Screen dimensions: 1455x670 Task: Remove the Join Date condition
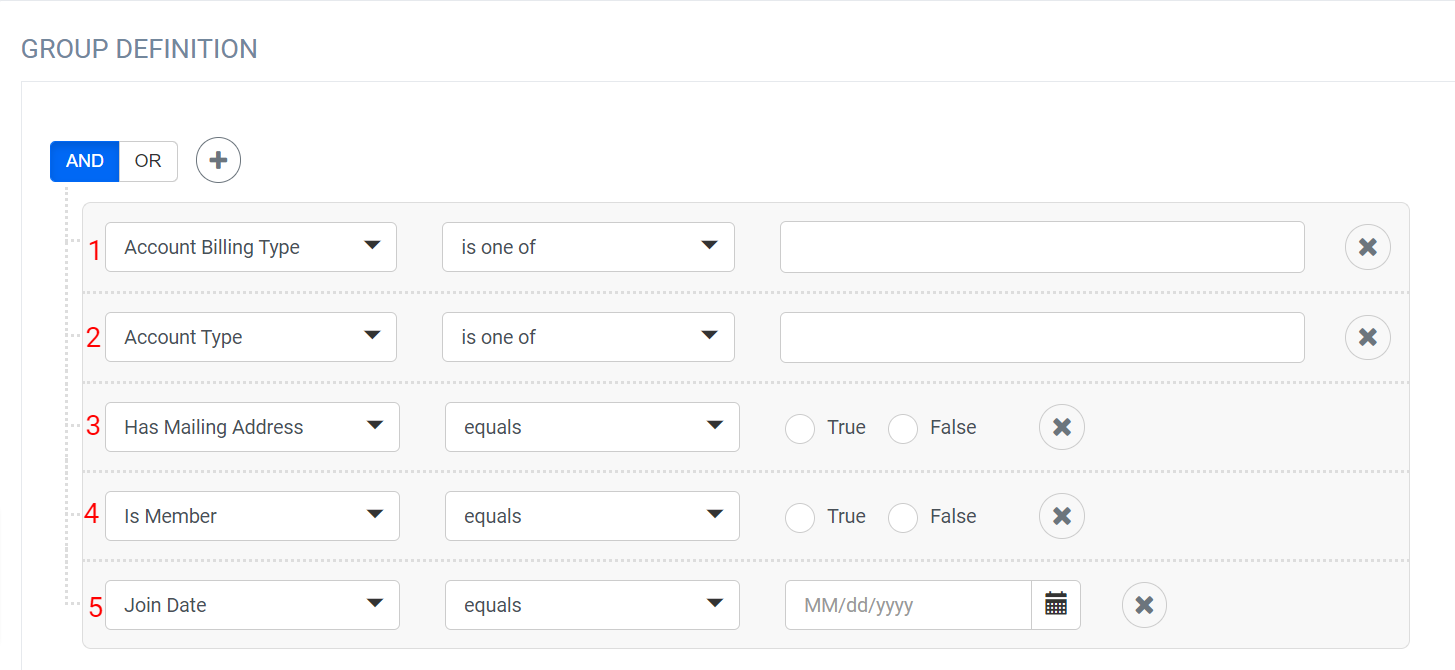click(1144, 605)
